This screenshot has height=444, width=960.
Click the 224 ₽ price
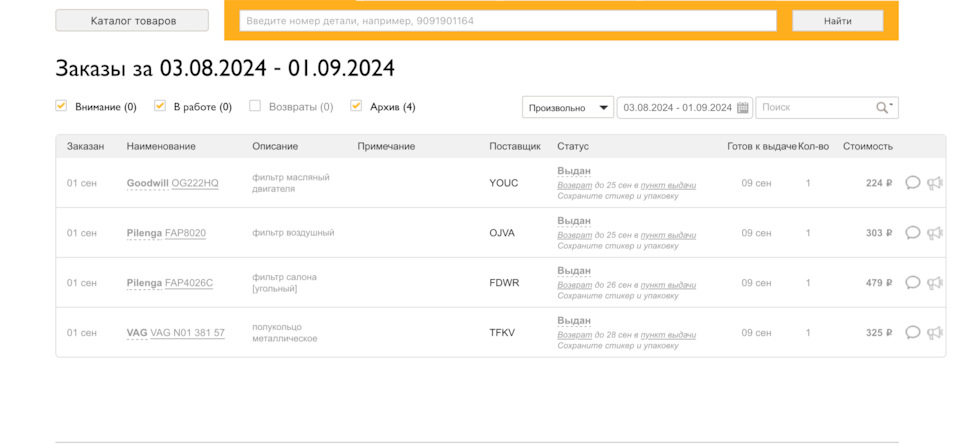(x=879, y=183)
